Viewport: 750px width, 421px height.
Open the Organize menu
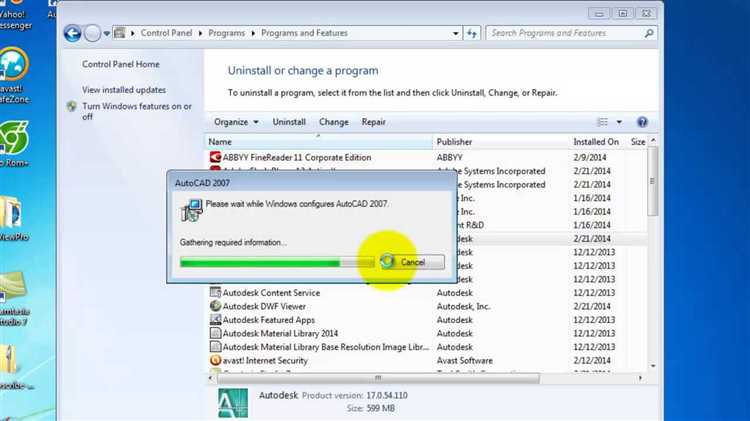point(236,122)
